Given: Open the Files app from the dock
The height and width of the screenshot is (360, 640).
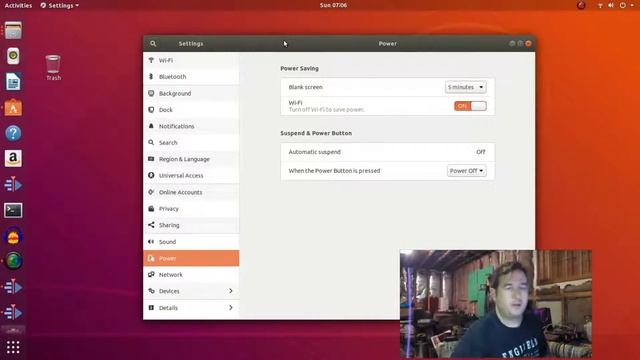Looking at the screenshot, I should coord(13,31).
